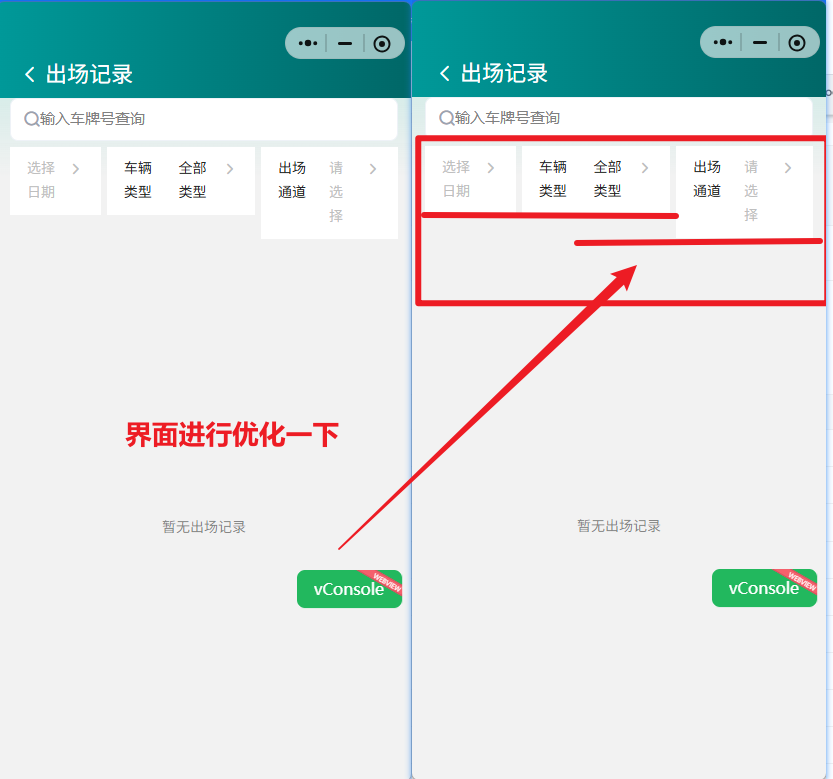The image size is (833, 779).
Task: Open the three-dot menu in the left capsule
Action: 308,43
